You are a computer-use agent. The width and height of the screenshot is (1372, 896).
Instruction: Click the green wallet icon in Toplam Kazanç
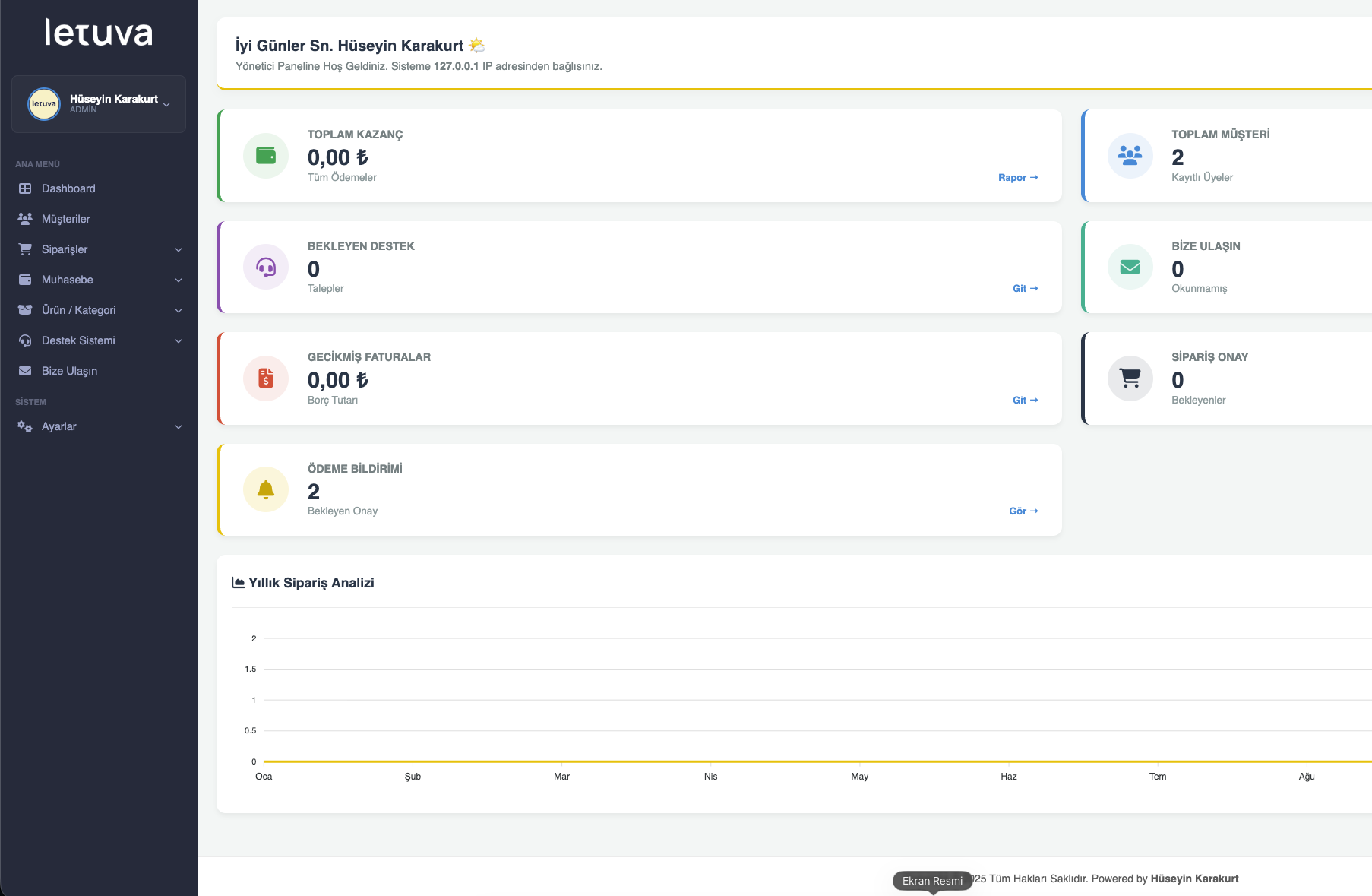266,156
